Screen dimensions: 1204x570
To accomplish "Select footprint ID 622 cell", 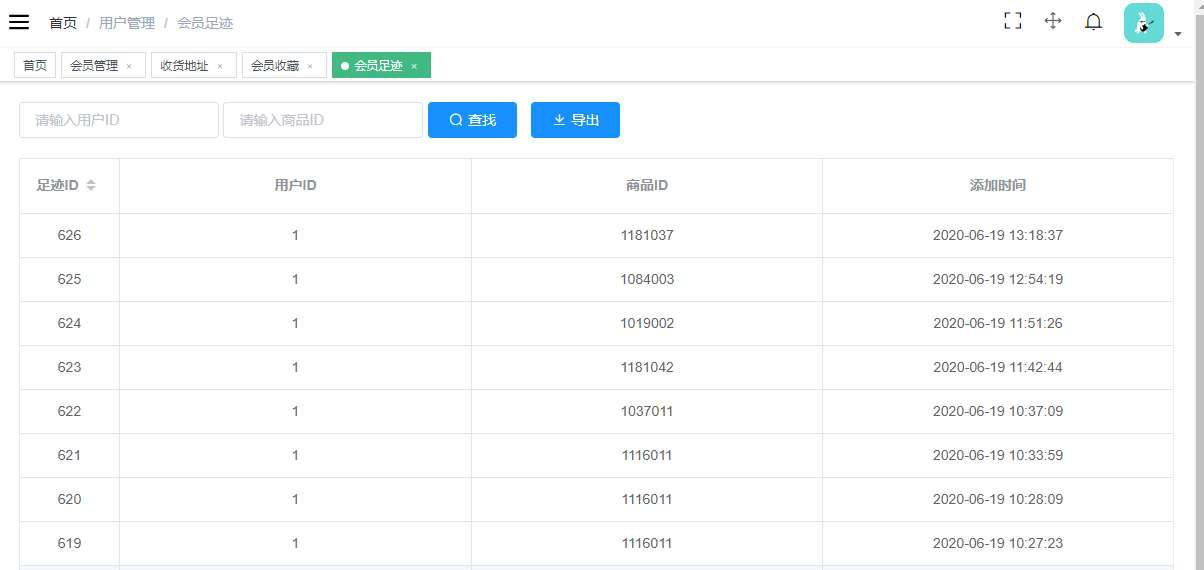I will tap(70, 411).
